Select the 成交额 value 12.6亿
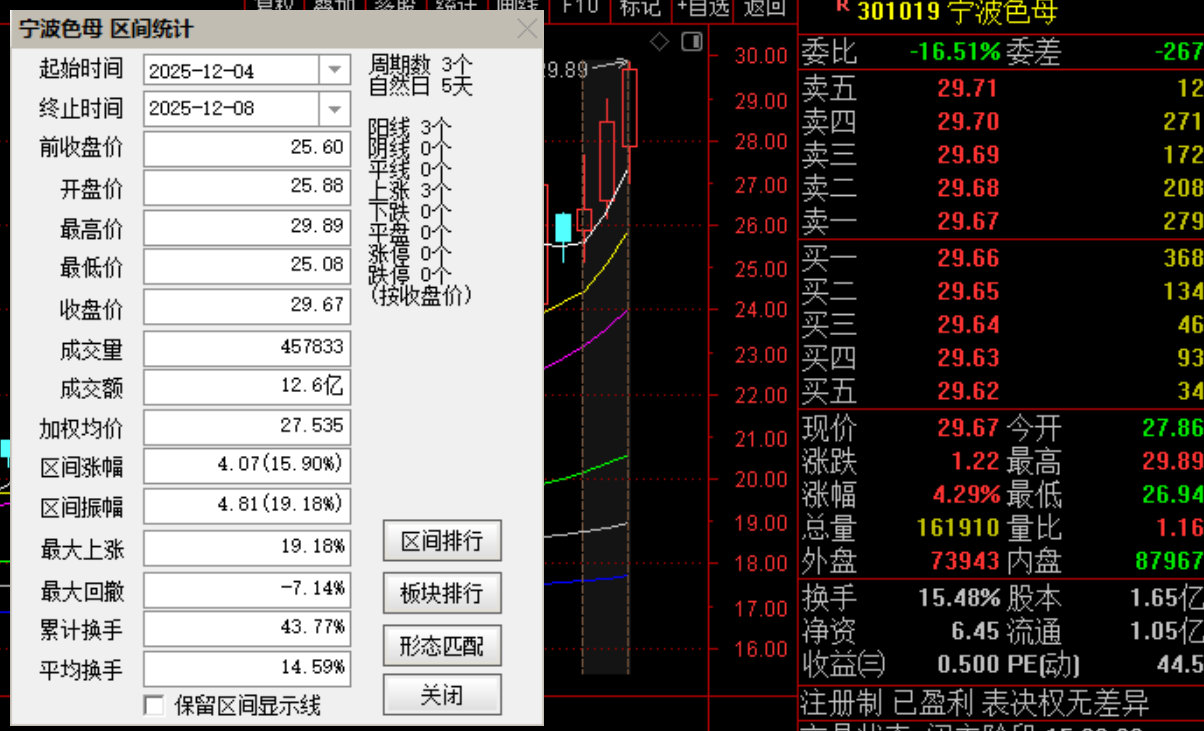The width and height of the screenshot is (1204, 731). 247,387
